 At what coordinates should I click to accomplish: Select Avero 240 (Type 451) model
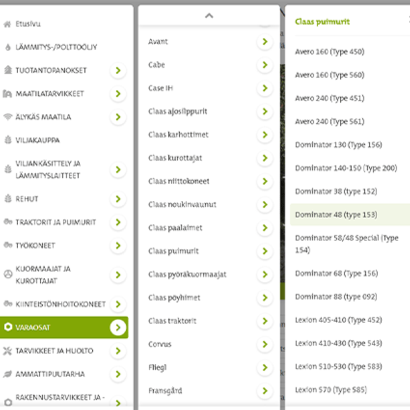(329, 98)
